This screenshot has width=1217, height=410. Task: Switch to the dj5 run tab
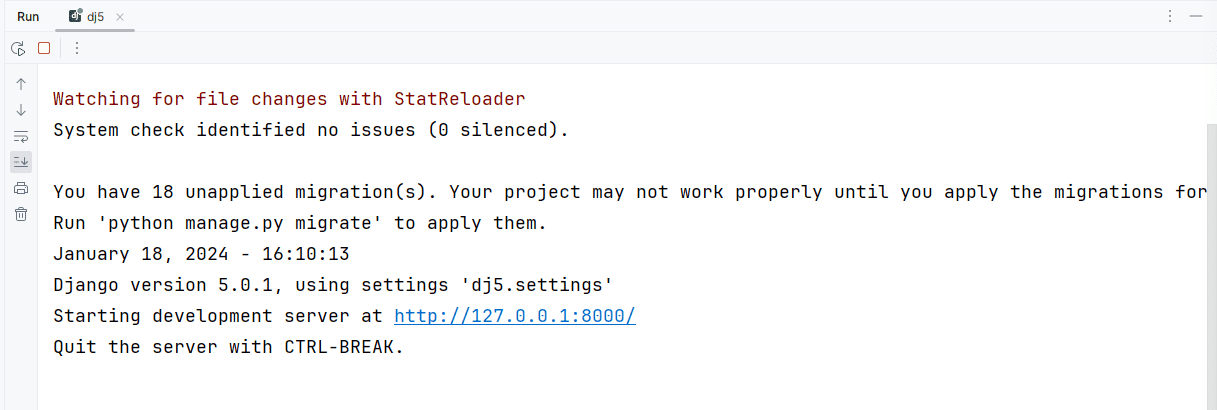tap(95, 17)
